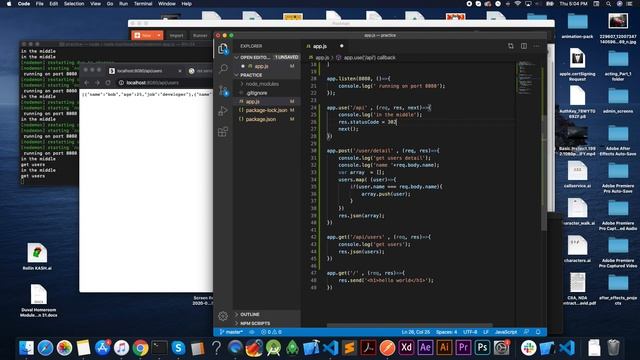Open Terminal from the dock
The height and width of the screenshot is (360, 640).
point(159,348)
